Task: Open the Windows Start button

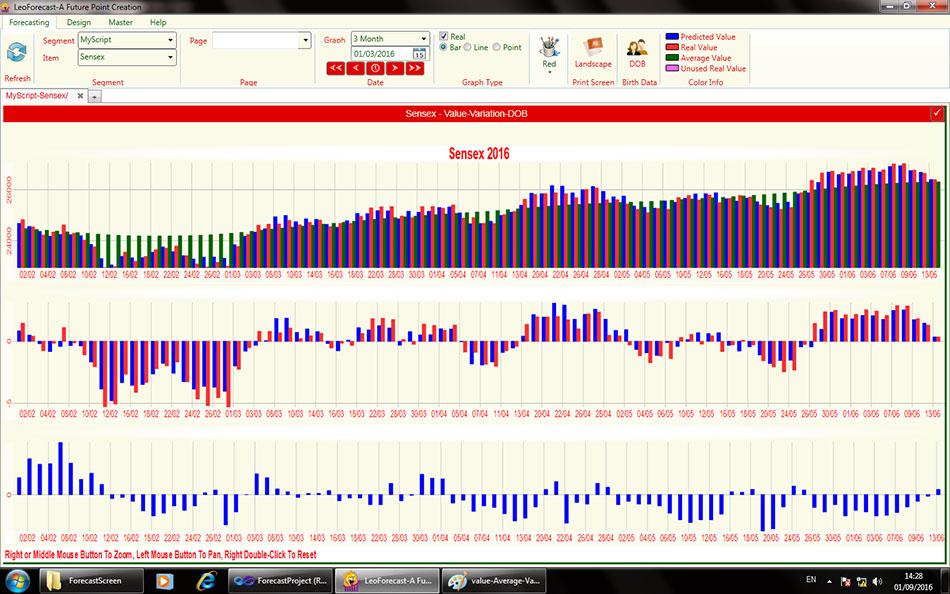Action: 16,581
